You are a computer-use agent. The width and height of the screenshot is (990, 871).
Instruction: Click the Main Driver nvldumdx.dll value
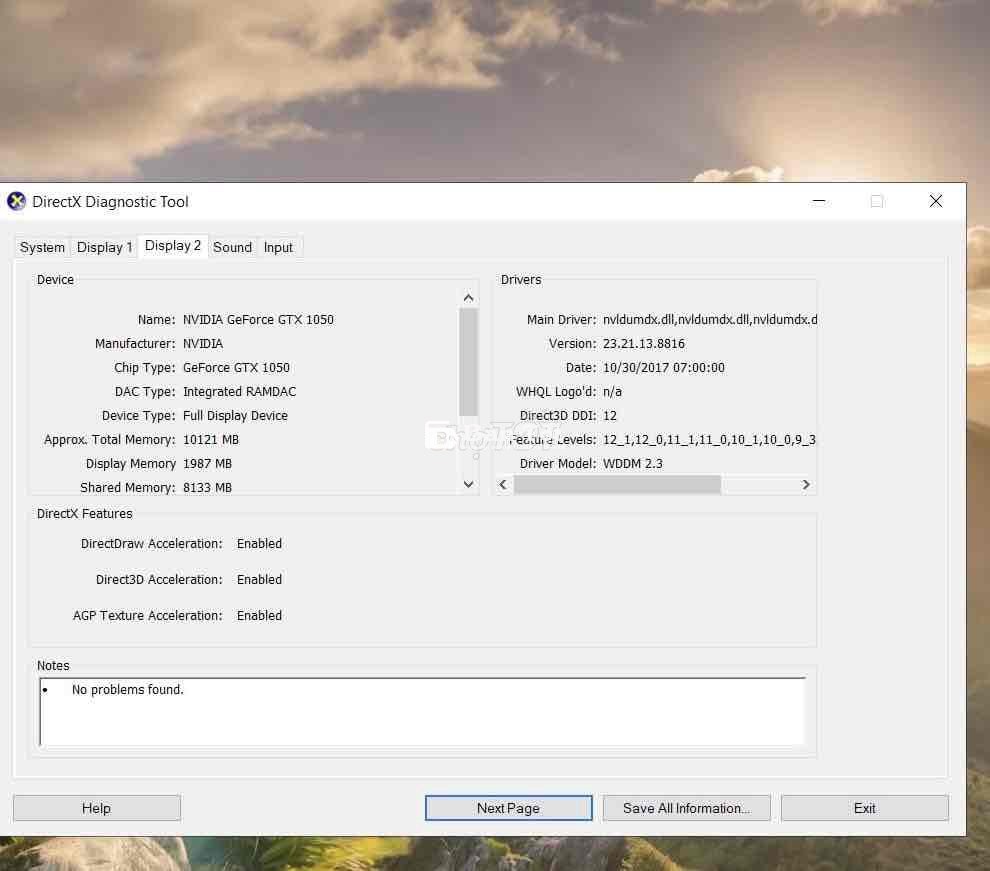[x=710, y=320]
